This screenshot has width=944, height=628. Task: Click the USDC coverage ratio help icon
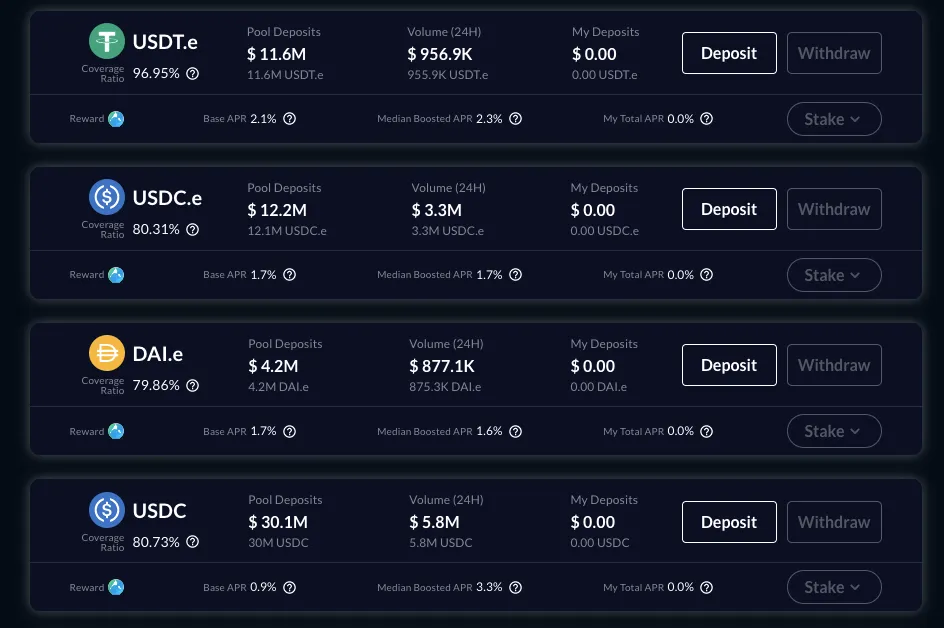(x=192, y=542)
